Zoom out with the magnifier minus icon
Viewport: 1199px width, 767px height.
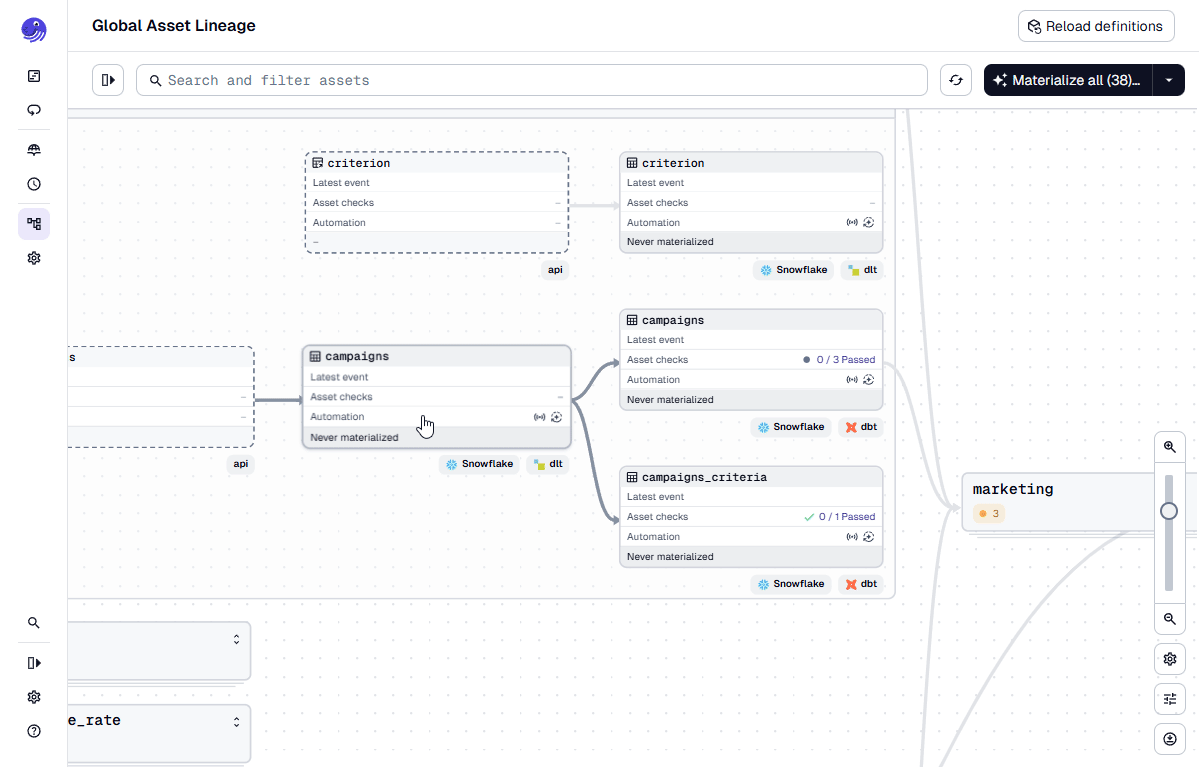1169,620
